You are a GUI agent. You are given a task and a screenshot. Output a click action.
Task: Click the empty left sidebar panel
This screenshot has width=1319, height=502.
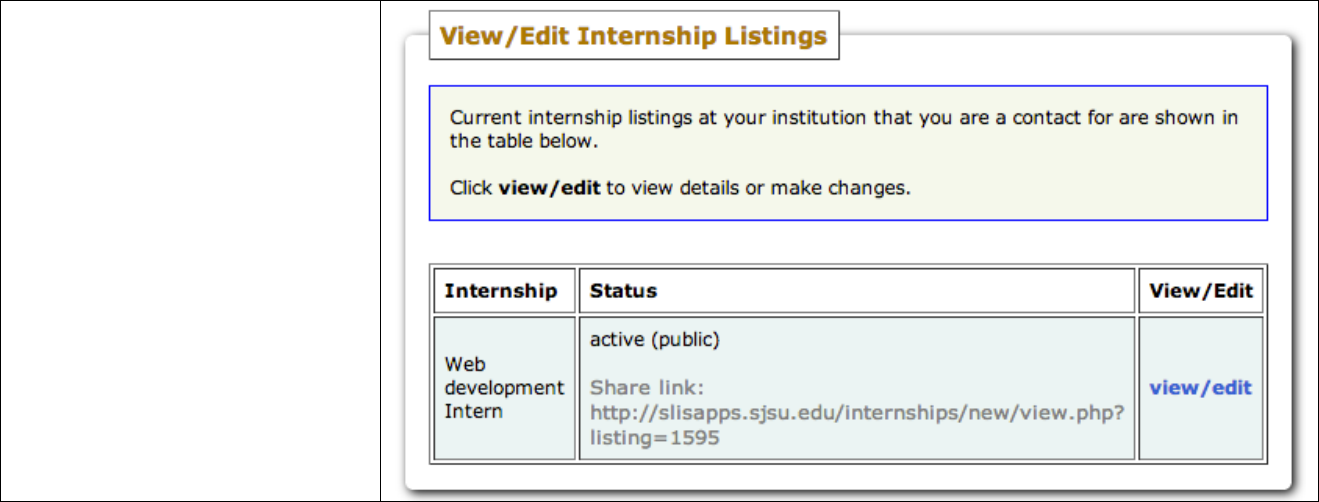[190, 250]
